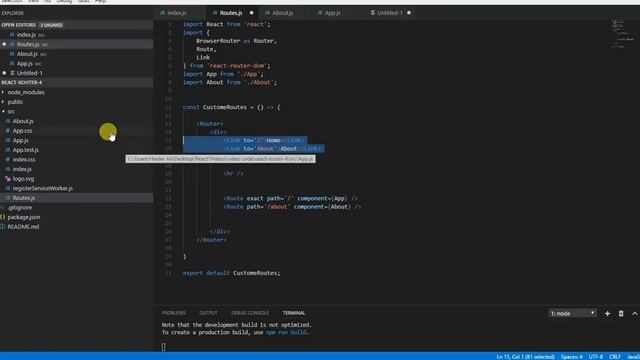Image resolution: width=640 pixels, height=360 pixels.
Task: Click the JS icon beside registerServiceWorker.js
Action: pyautogui.click(x=8, y=189)
